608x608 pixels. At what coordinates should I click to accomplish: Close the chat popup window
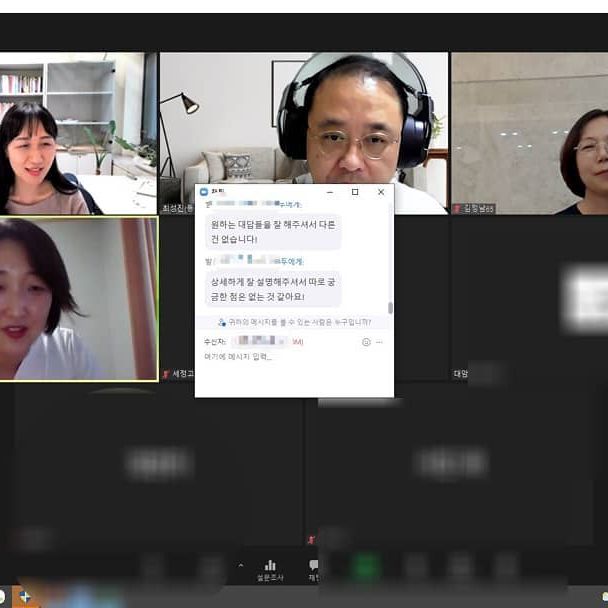381,191
